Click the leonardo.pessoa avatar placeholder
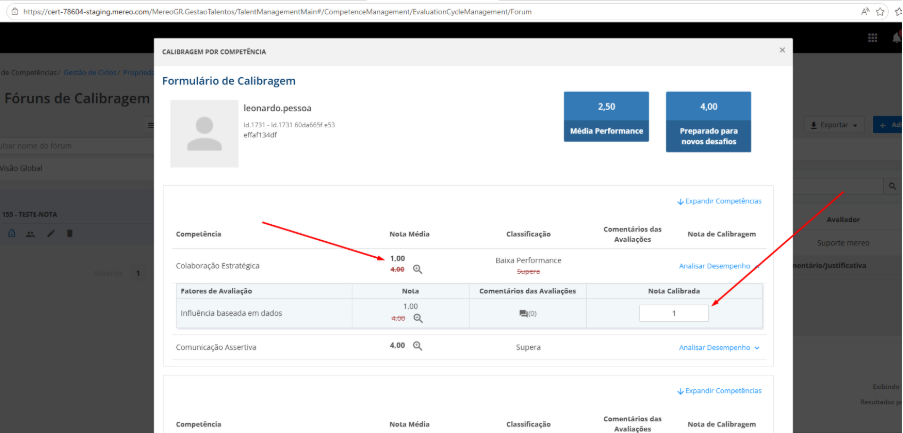 (x=204, y=134)
